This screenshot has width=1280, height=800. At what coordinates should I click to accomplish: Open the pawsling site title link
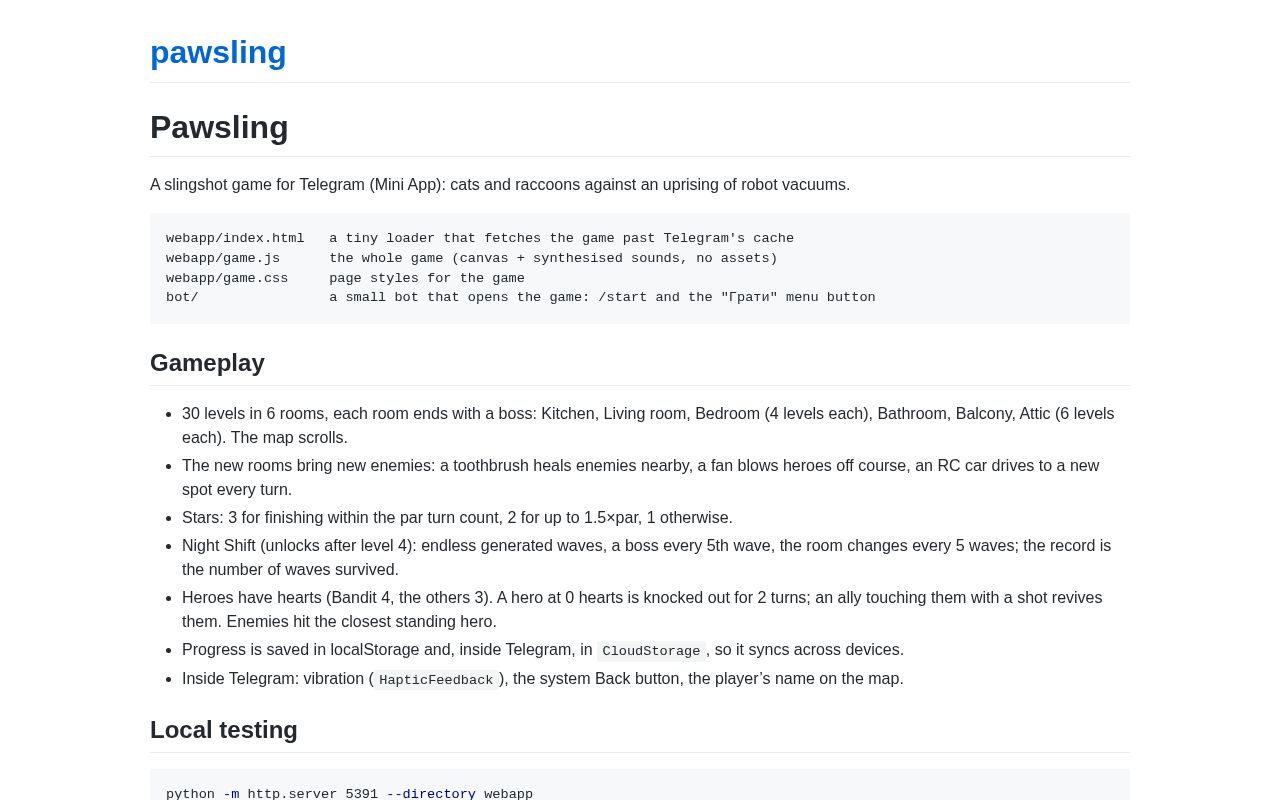[218, 52]
